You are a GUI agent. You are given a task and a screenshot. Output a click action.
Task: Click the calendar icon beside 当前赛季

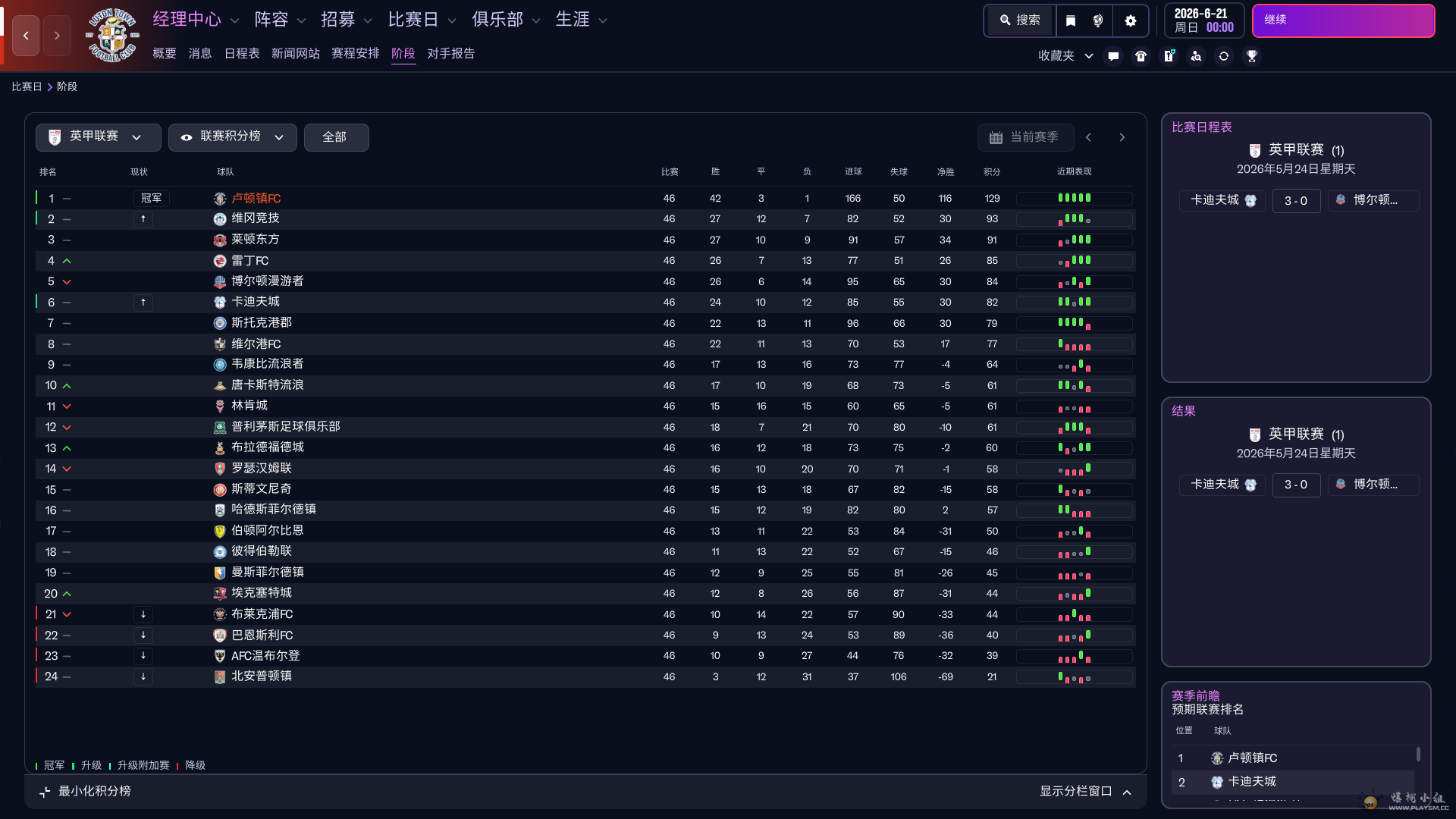tap(997, 137)
